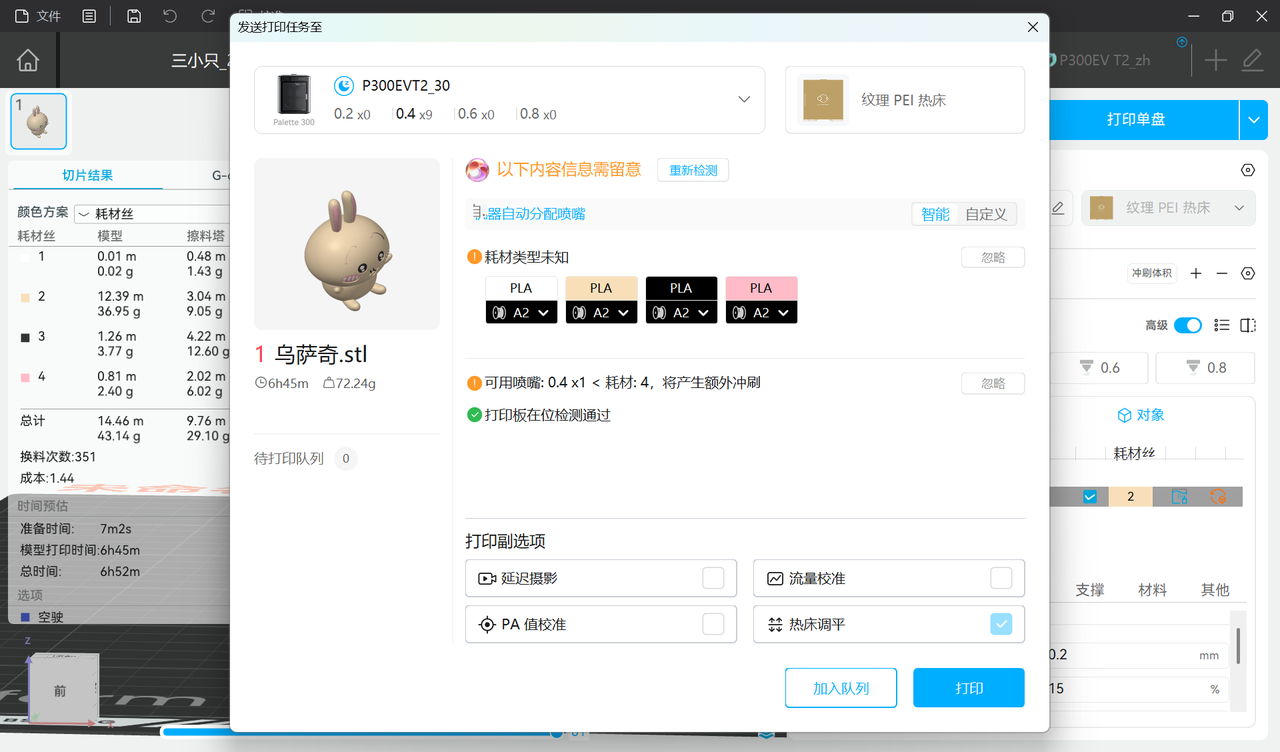Switch to the 支撑 settings tab
This screenshot has width=1280, height=752.
[x=1090, y=590]
